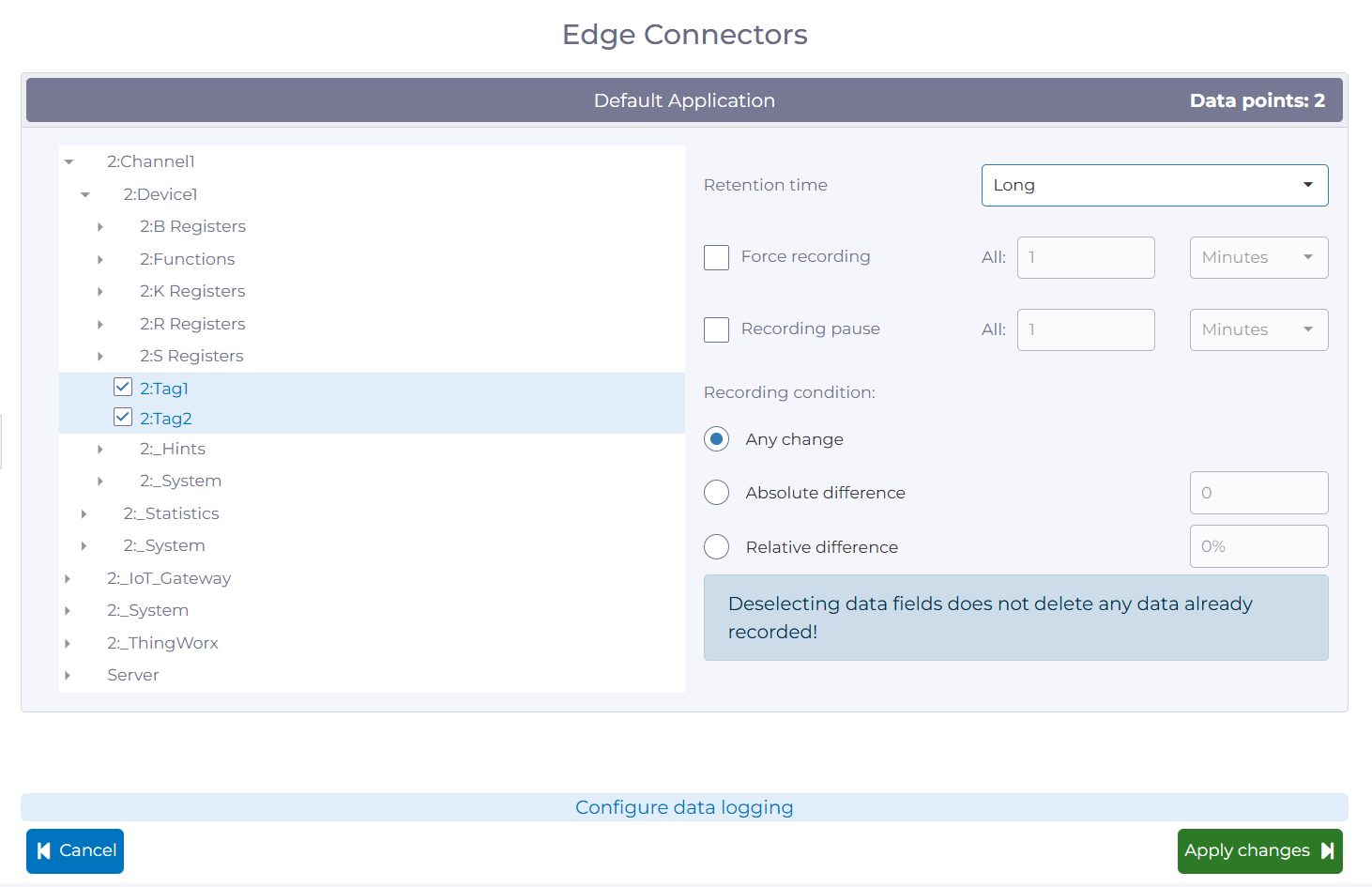The height and width of the screenshot is (887, 1372).
Task: Select the Relative difference recording condition
Action: pos(716,546)
